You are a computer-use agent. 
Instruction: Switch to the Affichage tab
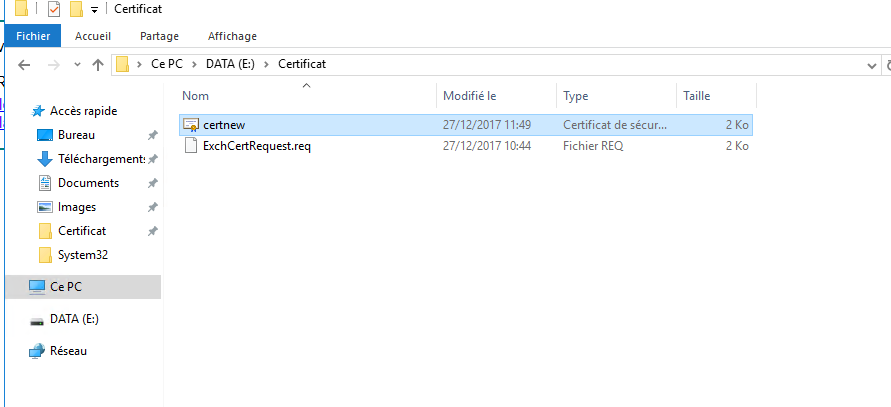(232, 36)
